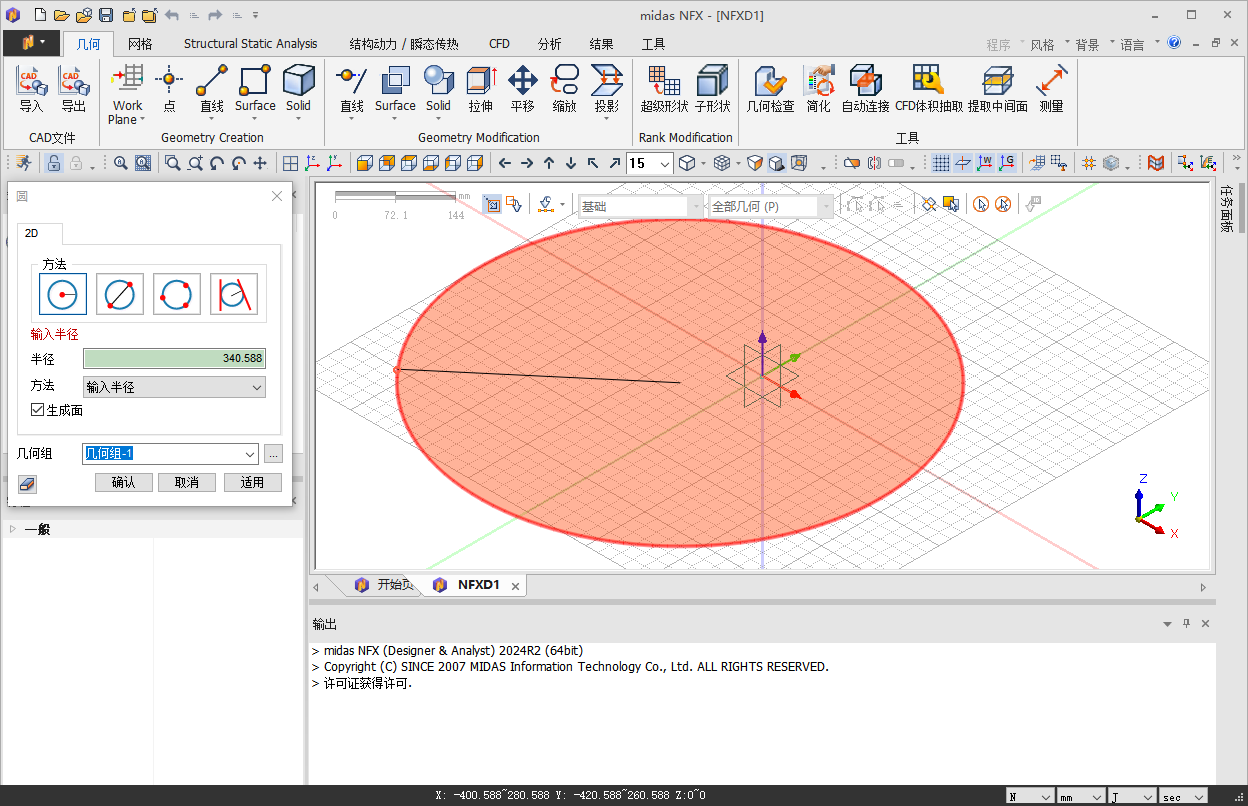Switch to the 分析 ribbon tab

[549, 44]
